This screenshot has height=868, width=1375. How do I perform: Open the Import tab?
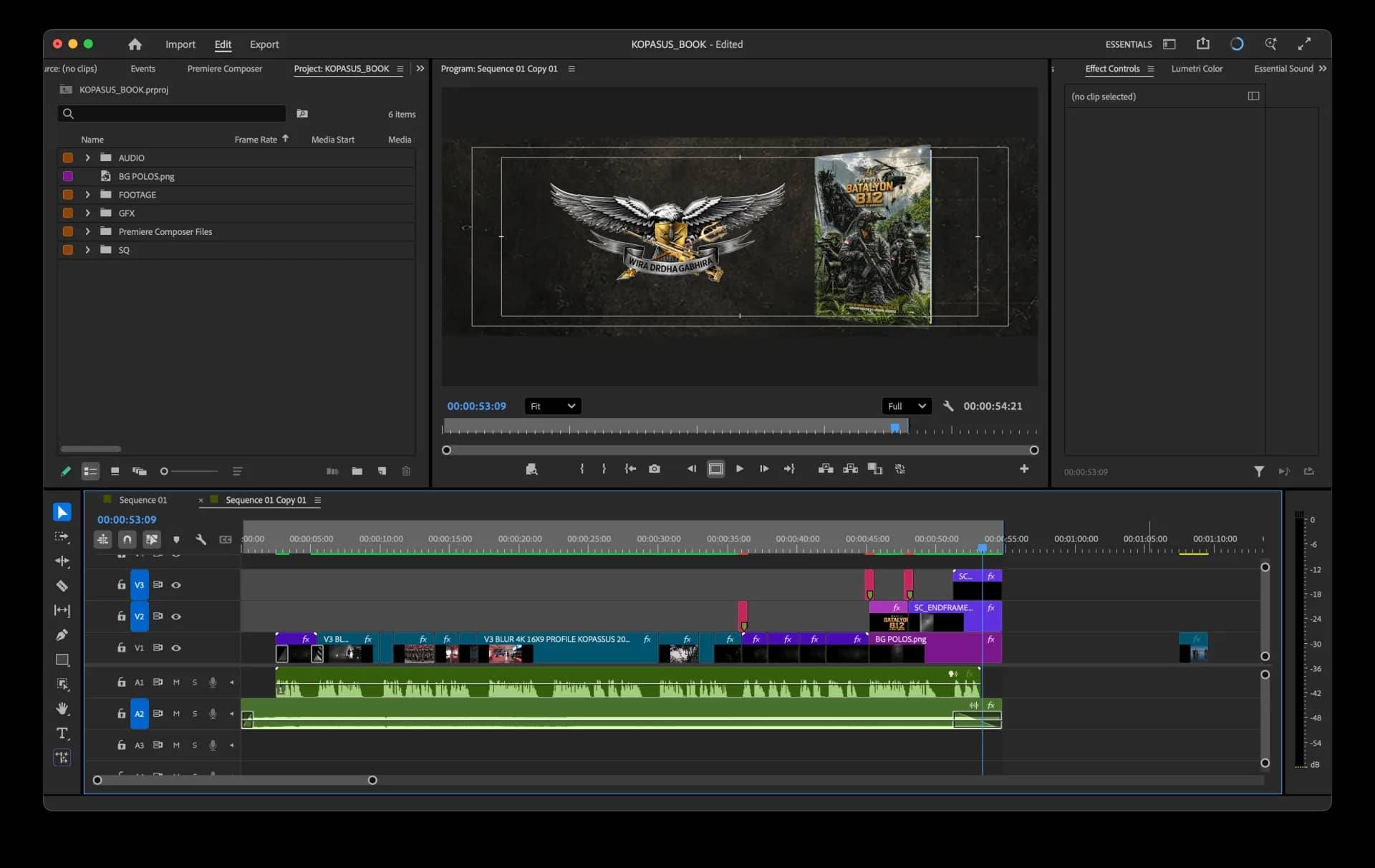[x=180, y=44]
